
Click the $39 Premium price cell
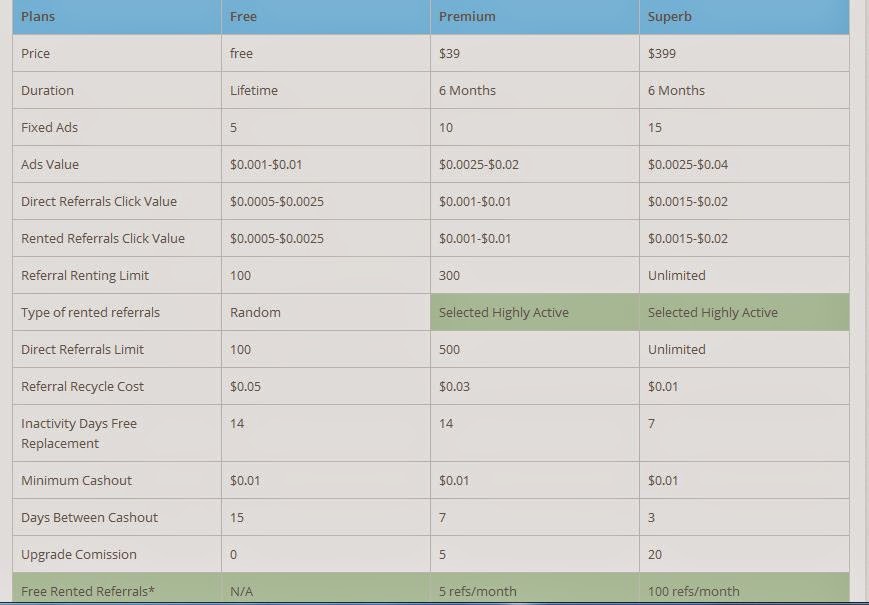pos(449,53)
